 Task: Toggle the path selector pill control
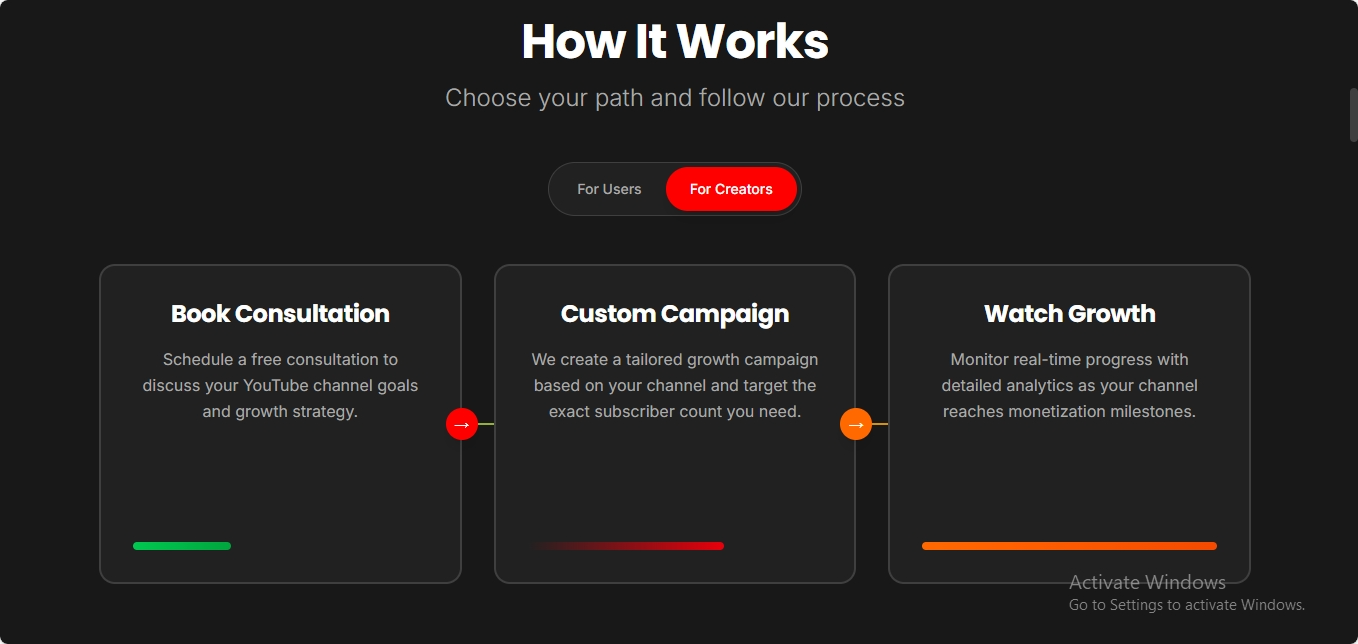(x=675, y=188)
